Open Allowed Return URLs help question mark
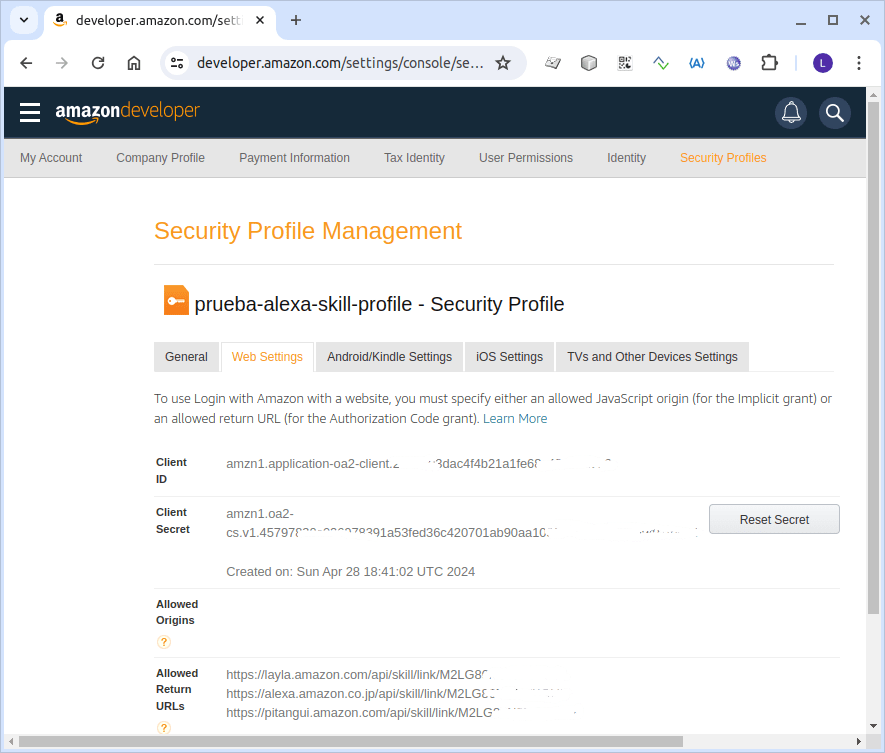Viewport: 885px width, 753px height. pyautogui.click(x=164, y=728)
